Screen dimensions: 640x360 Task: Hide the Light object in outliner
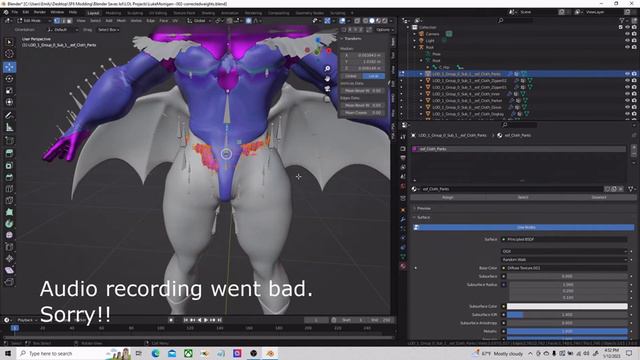(x=627, y=40)
